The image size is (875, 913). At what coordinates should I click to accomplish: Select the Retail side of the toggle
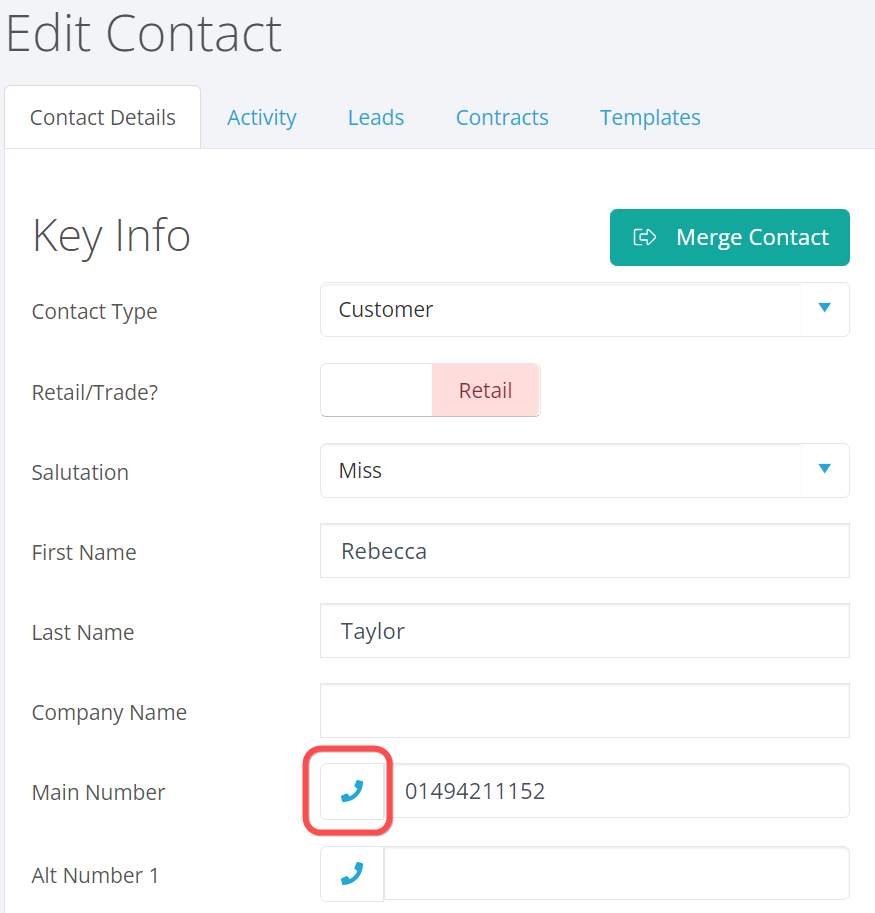click(x=485, y=390)
